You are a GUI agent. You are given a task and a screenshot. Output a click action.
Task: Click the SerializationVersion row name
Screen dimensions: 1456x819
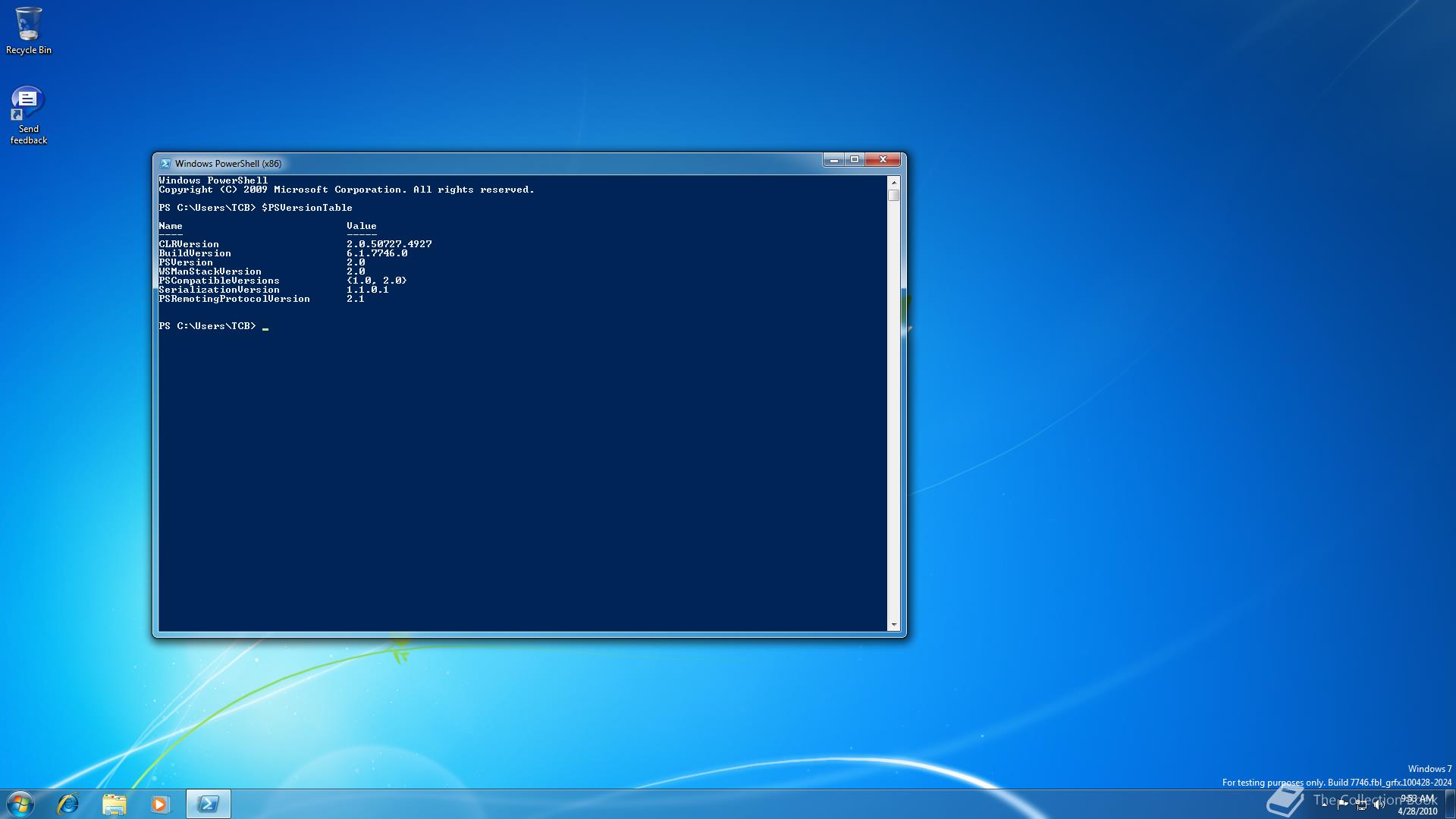tap(219, 290)
